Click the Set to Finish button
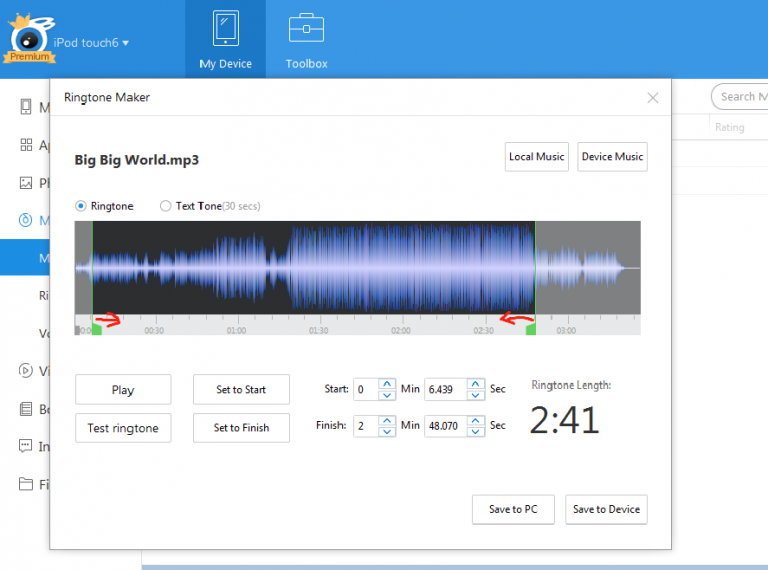 (x=241, y=428)
